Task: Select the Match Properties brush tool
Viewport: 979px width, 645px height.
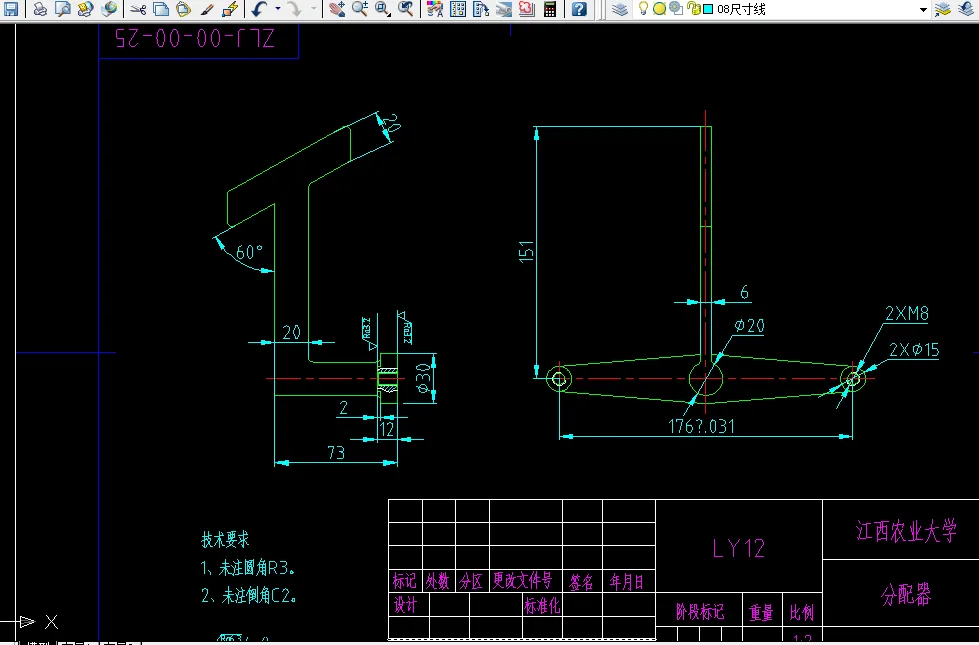Action: (x=207, y=9)
